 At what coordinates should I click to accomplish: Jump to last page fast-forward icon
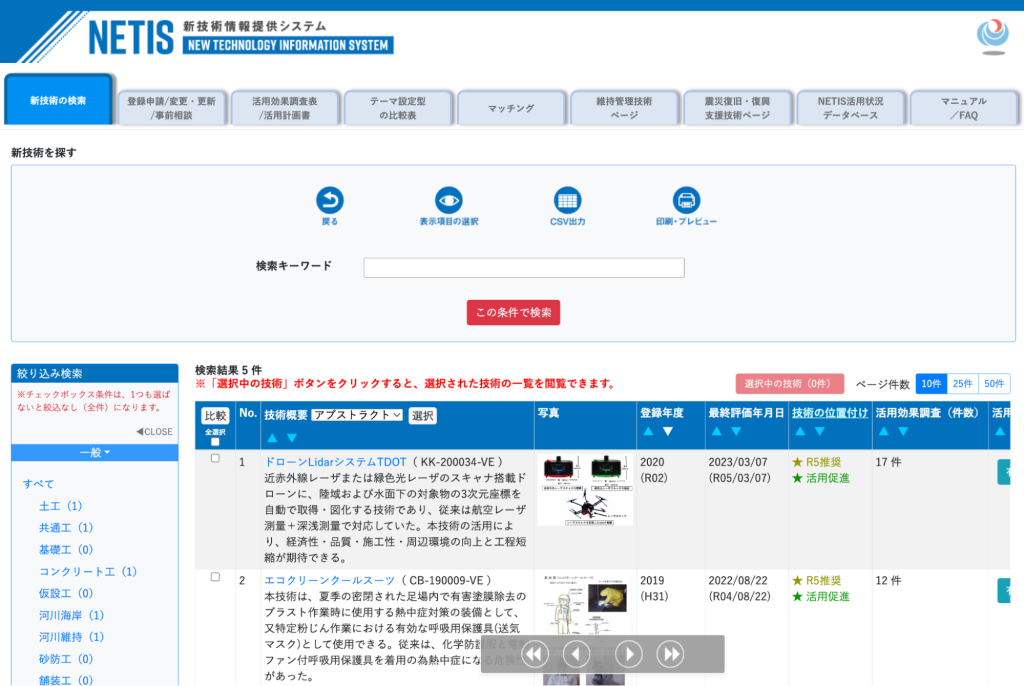(671, 654)
